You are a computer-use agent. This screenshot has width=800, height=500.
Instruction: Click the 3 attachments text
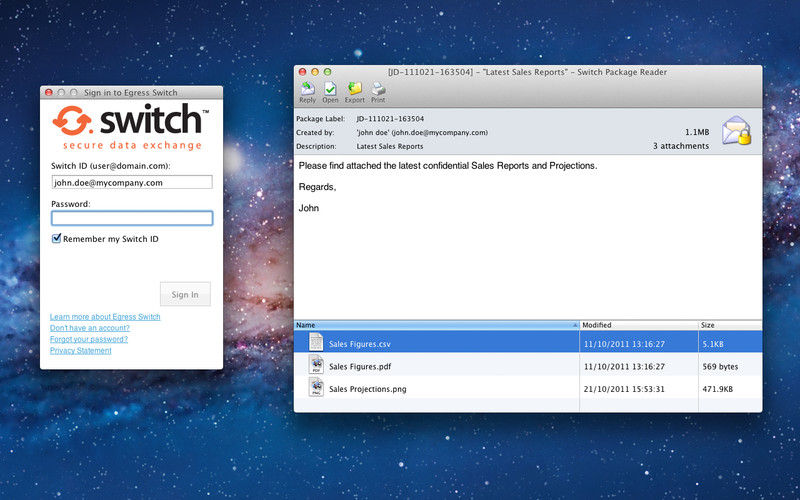click(x=681, y=146)
